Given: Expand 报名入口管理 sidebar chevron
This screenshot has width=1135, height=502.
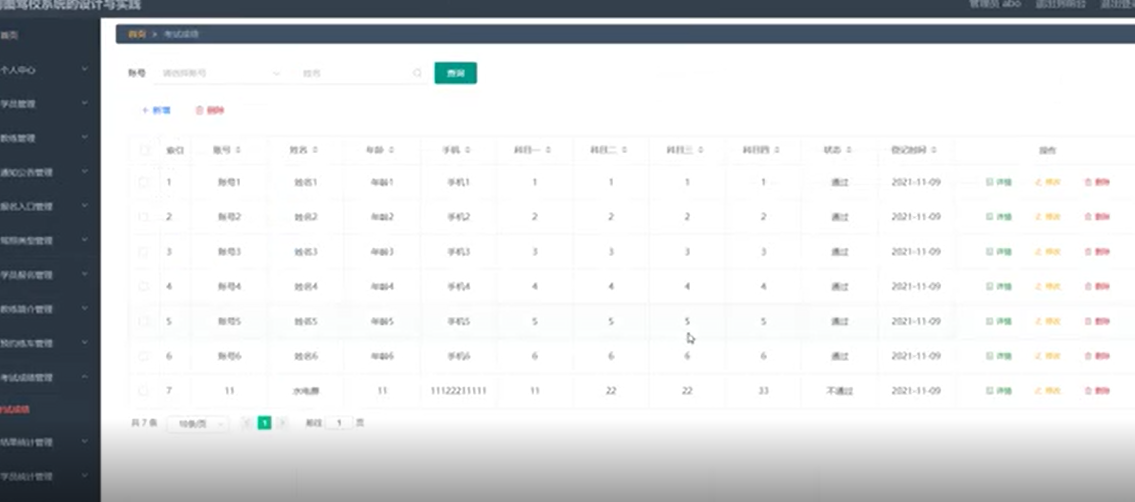Looking at the screenshot, I should [85, 205].
